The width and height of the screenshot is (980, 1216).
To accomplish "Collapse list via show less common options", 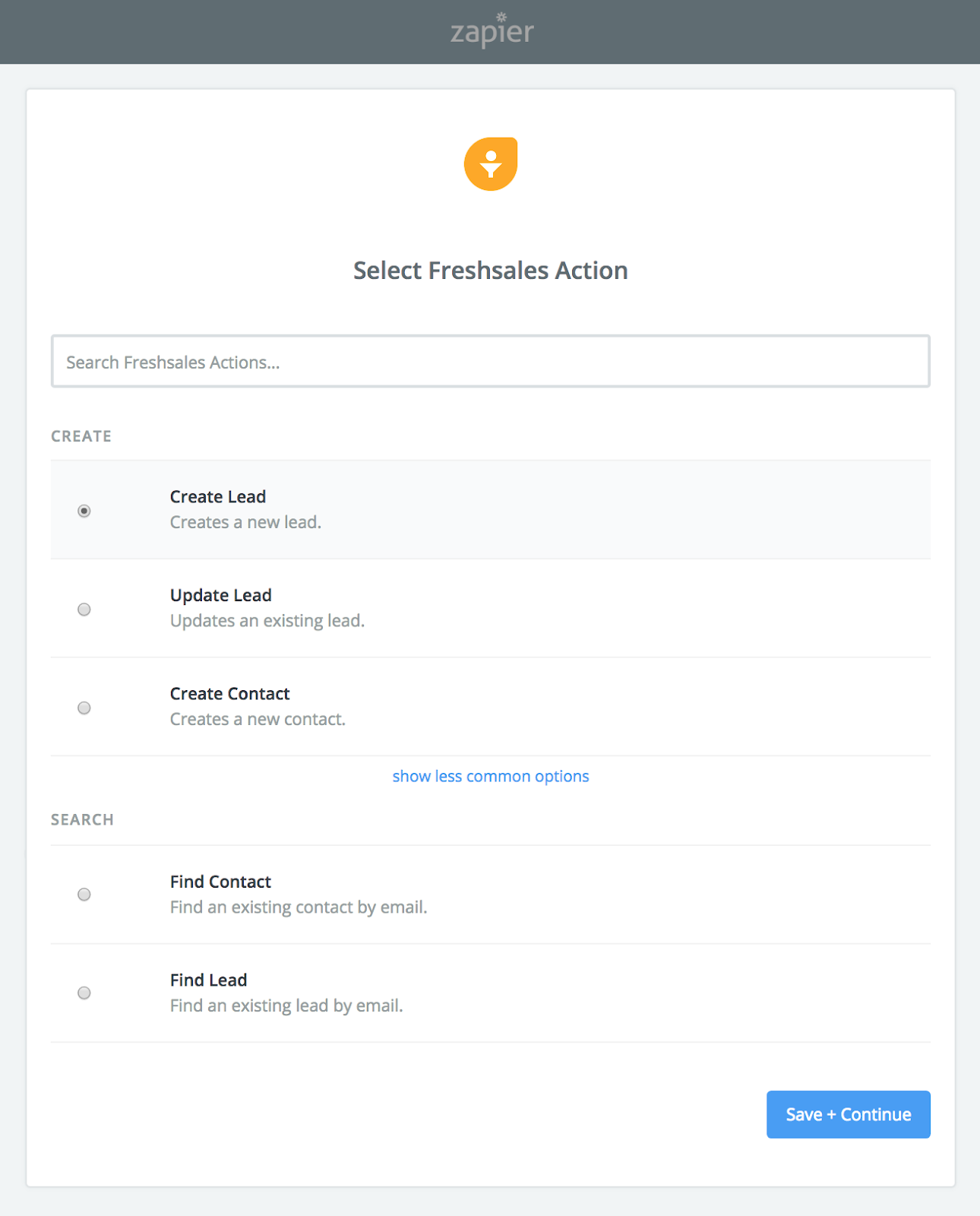I will 490,776.
